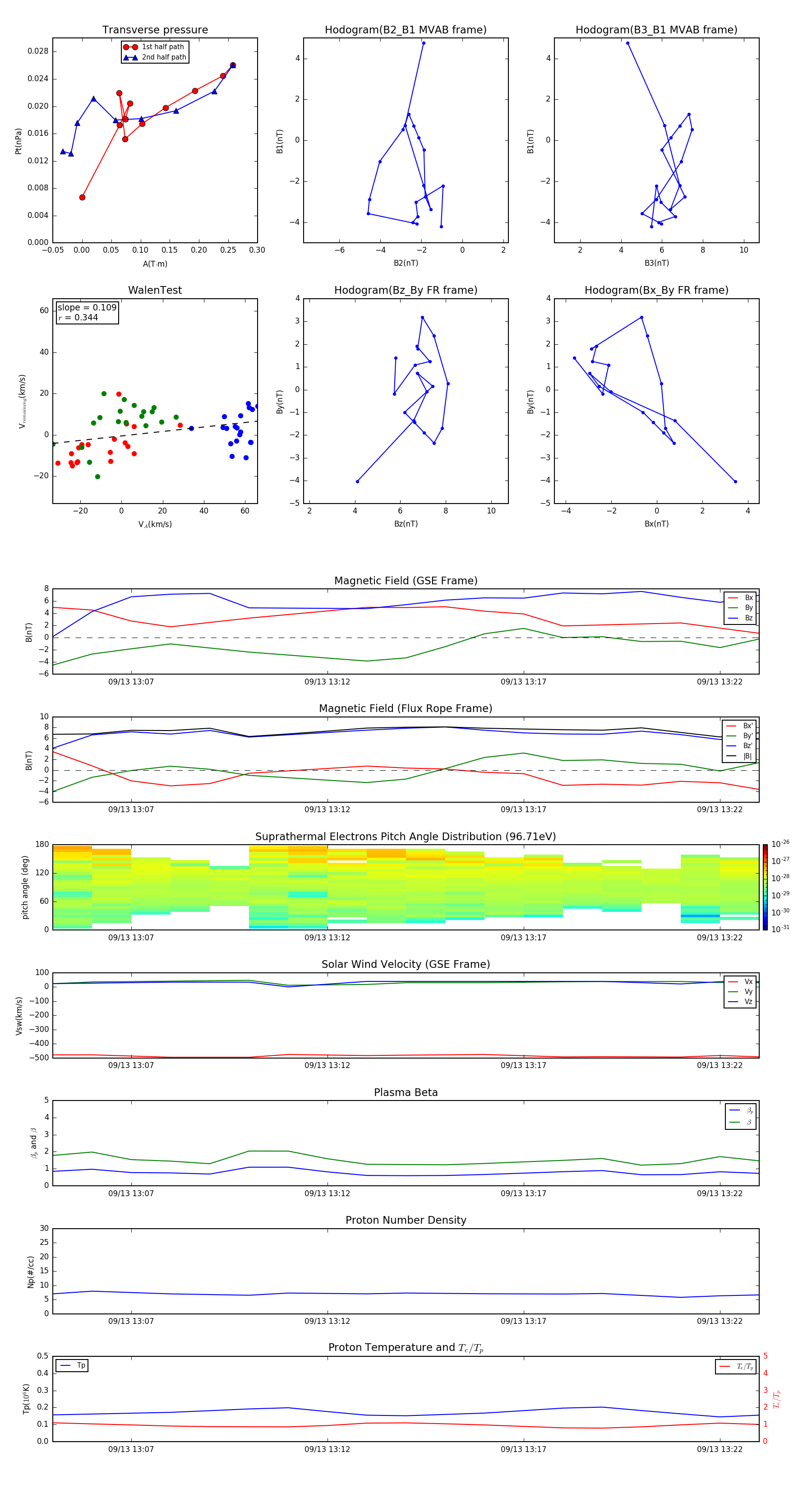Click the 'Proton Number Density' title
The width and height of the screenshot is (812, 1489).
406,1220
